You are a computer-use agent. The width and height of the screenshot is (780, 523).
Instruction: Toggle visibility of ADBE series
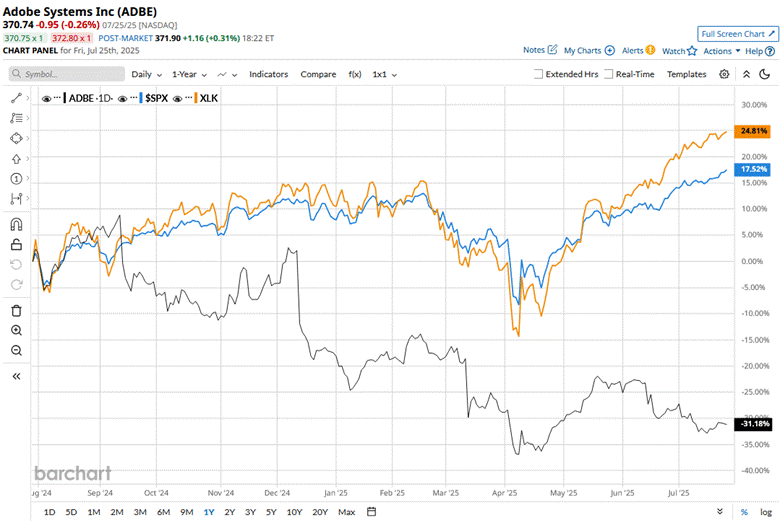pos(46,99)
